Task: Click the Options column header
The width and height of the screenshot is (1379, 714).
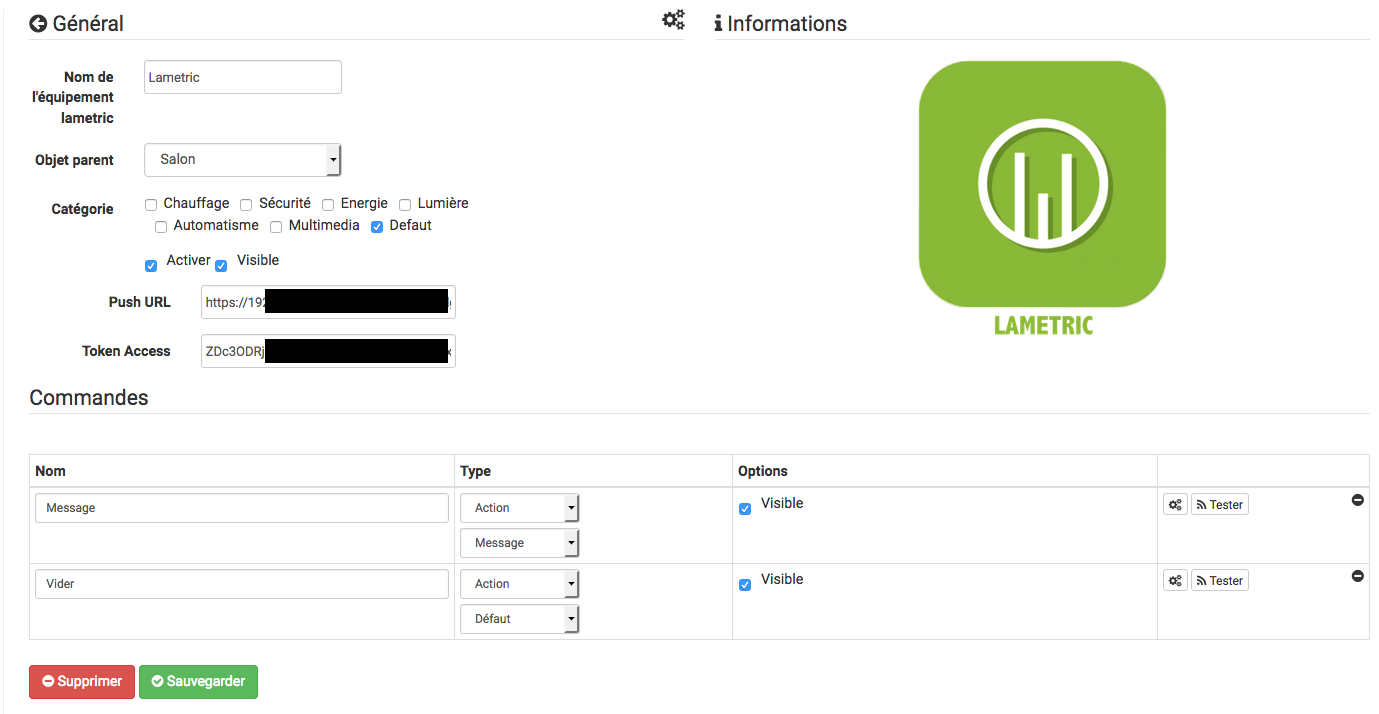Action: [x=763, y=471]
